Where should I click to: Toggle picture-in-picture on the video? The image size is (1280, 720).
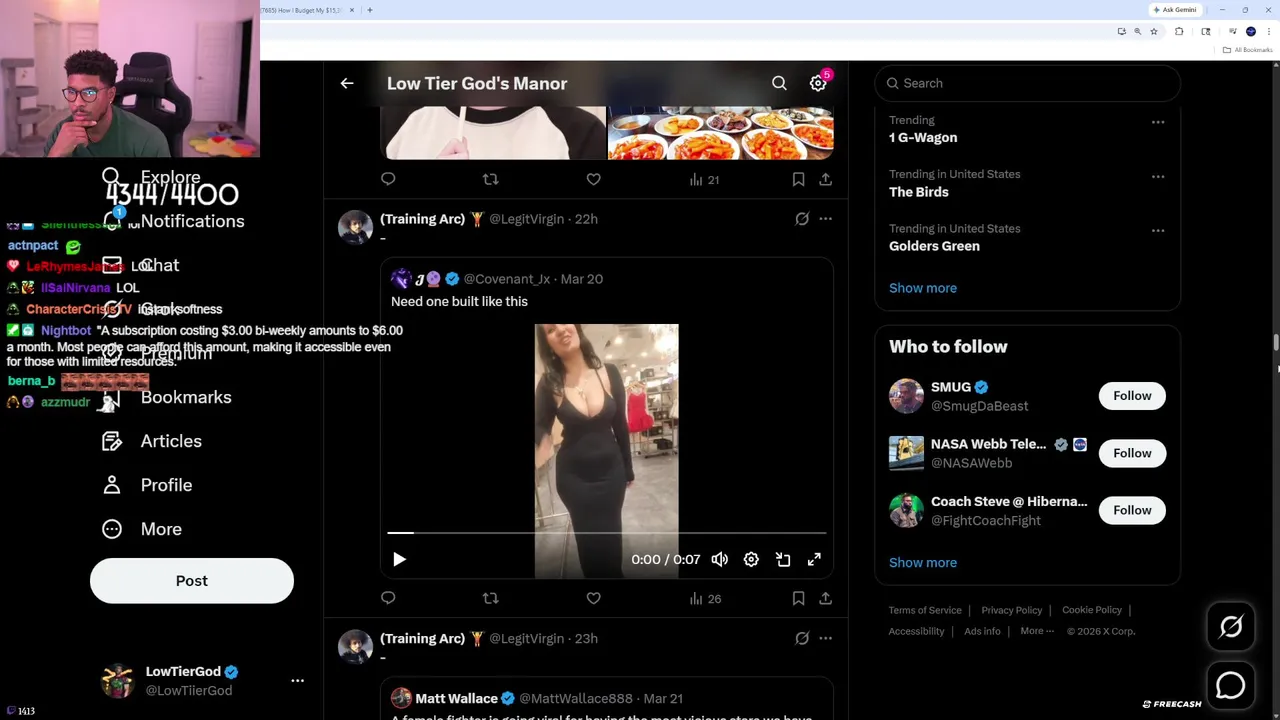click(x=783, y=560)
